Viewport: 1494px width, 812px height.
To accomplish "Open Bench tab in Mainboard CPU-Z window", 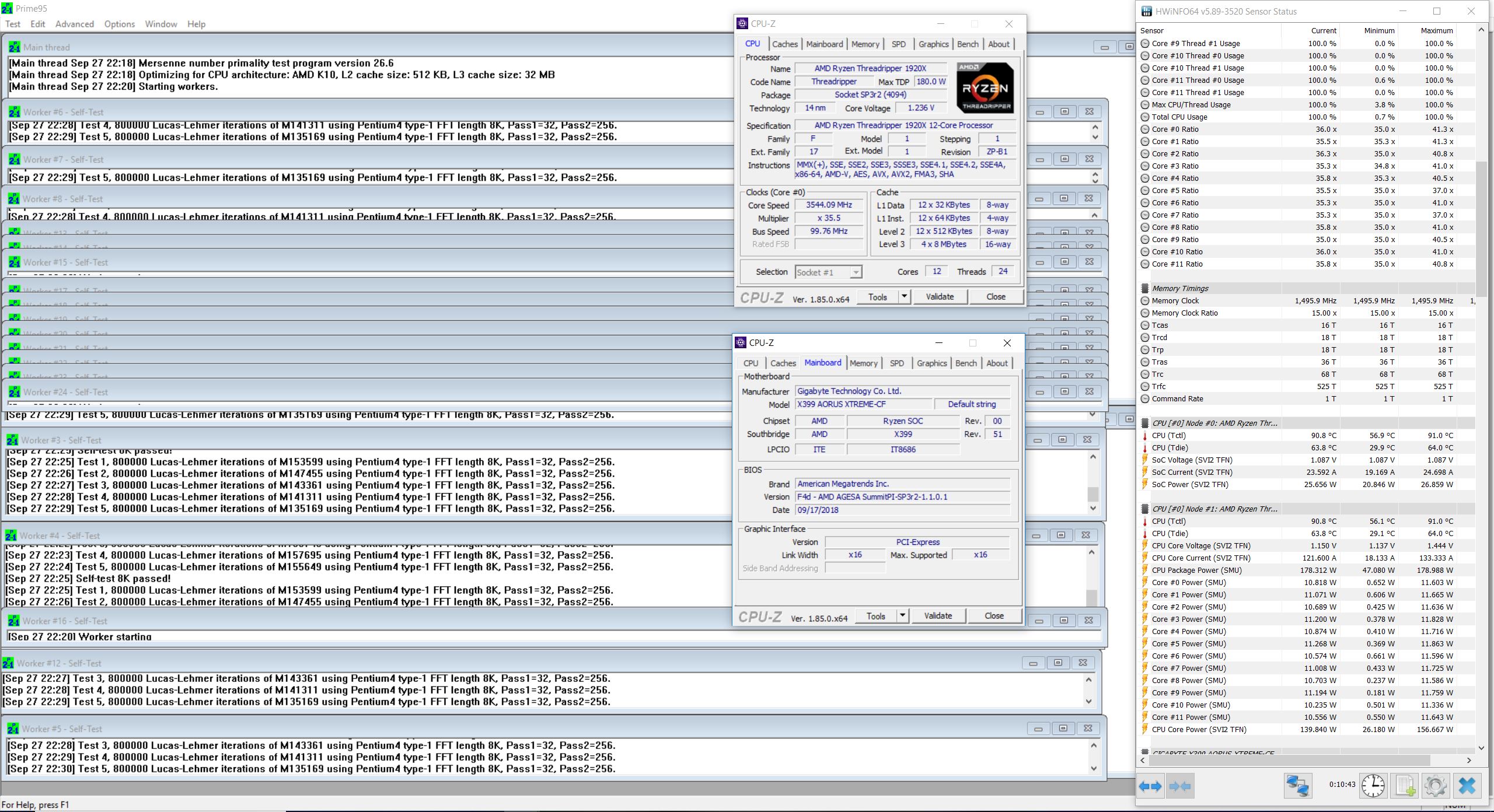I will tap(966, 363).
